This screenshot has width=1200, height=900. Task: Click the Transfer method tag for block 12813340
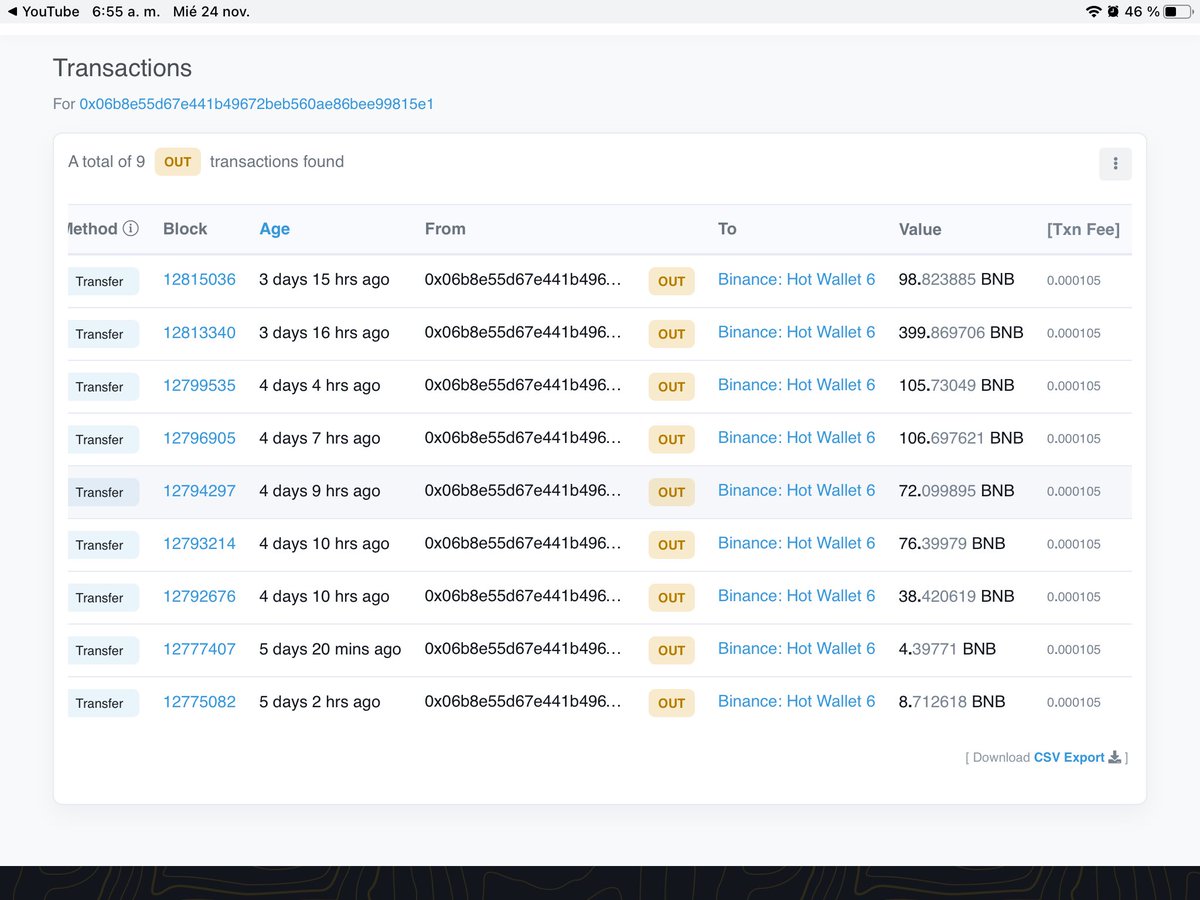tap(102, 334)
